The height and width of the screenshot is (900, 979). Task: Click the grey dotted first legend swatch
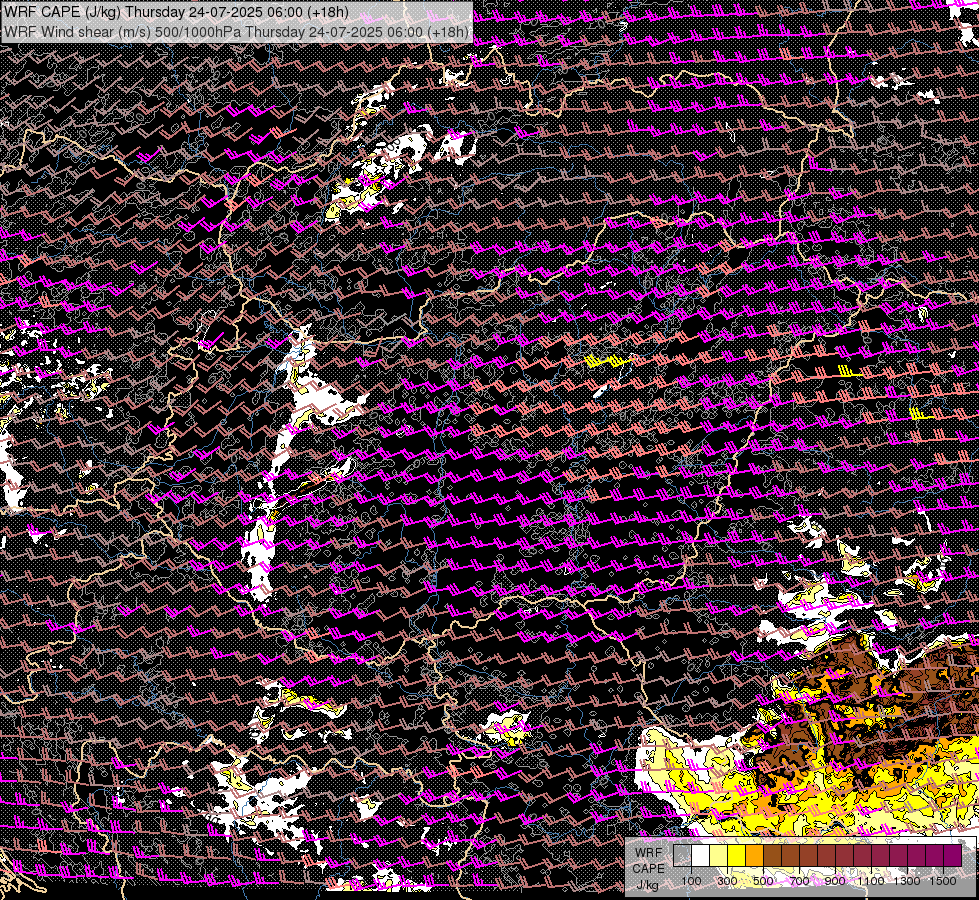pos(682,856)
